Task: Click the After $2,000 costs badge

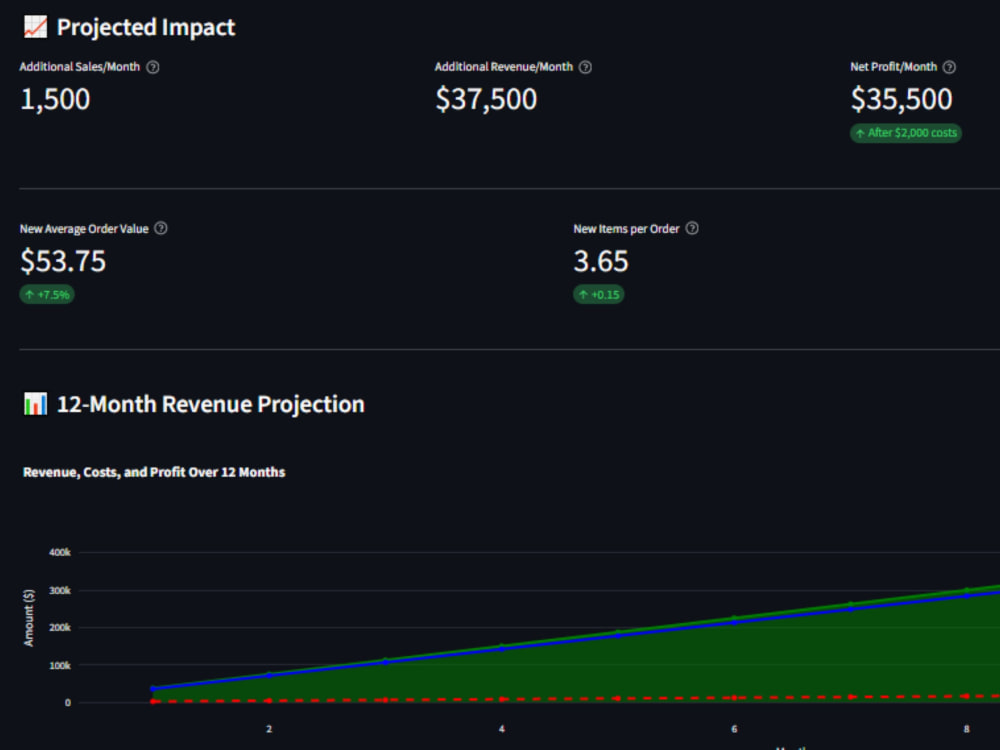Action: [x=906, y=133]
